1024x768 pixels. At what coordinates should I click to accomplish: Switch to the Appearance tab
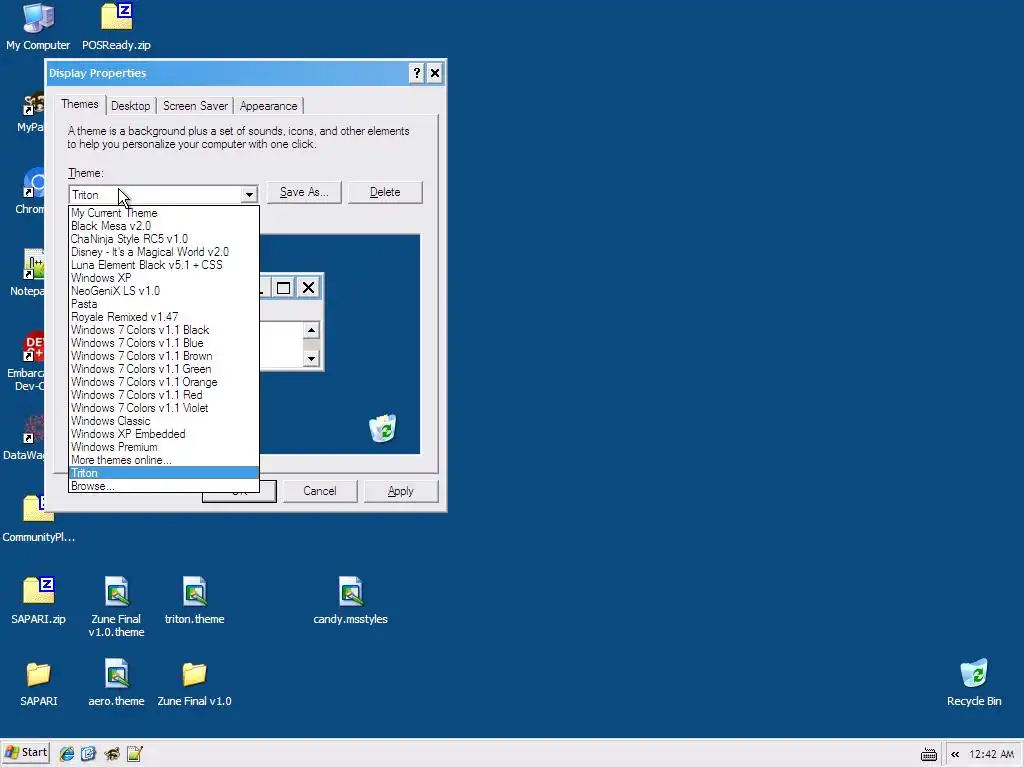point(268,106)
